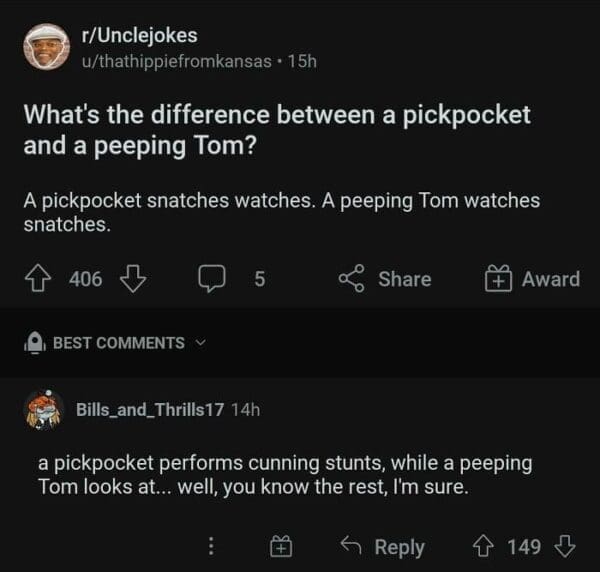Upvote the pickpocket joke post
Screen dimensions: 600x572
click(x=41, y=279)
